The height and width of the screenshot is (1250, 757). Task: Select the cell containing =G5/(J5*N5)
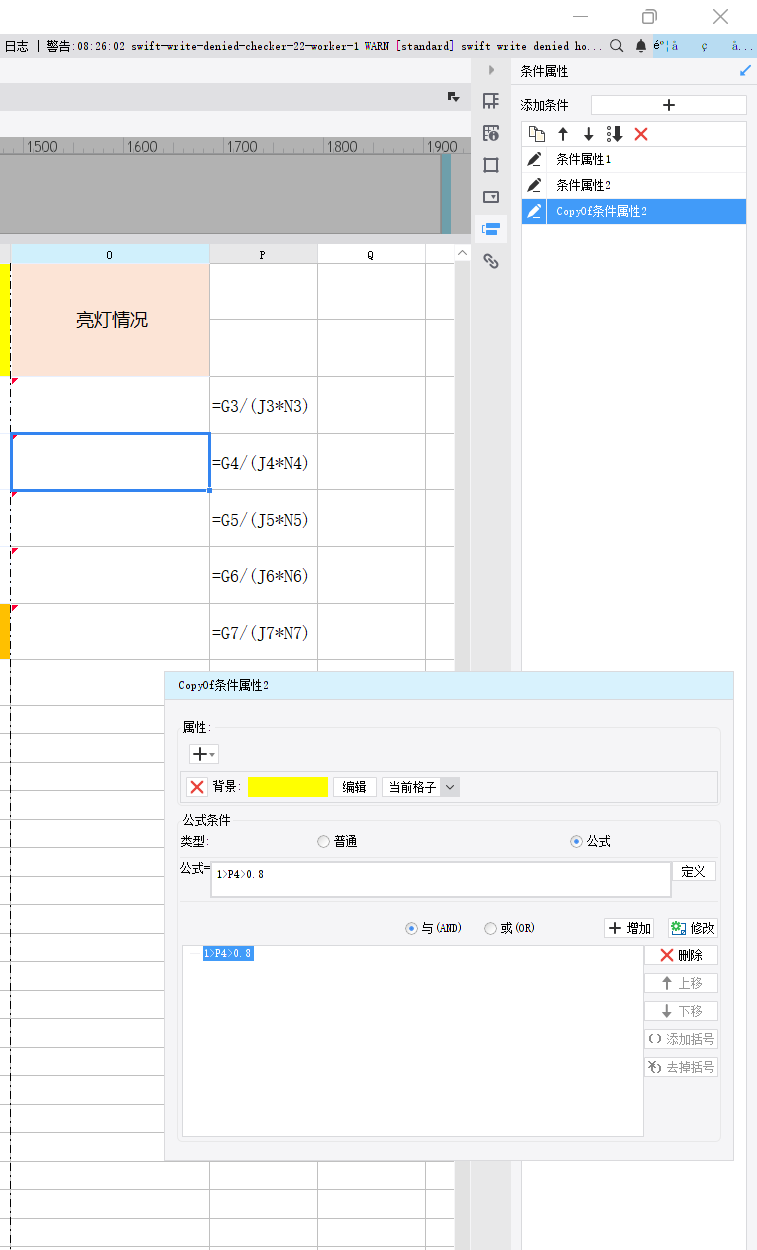(263, 518)
